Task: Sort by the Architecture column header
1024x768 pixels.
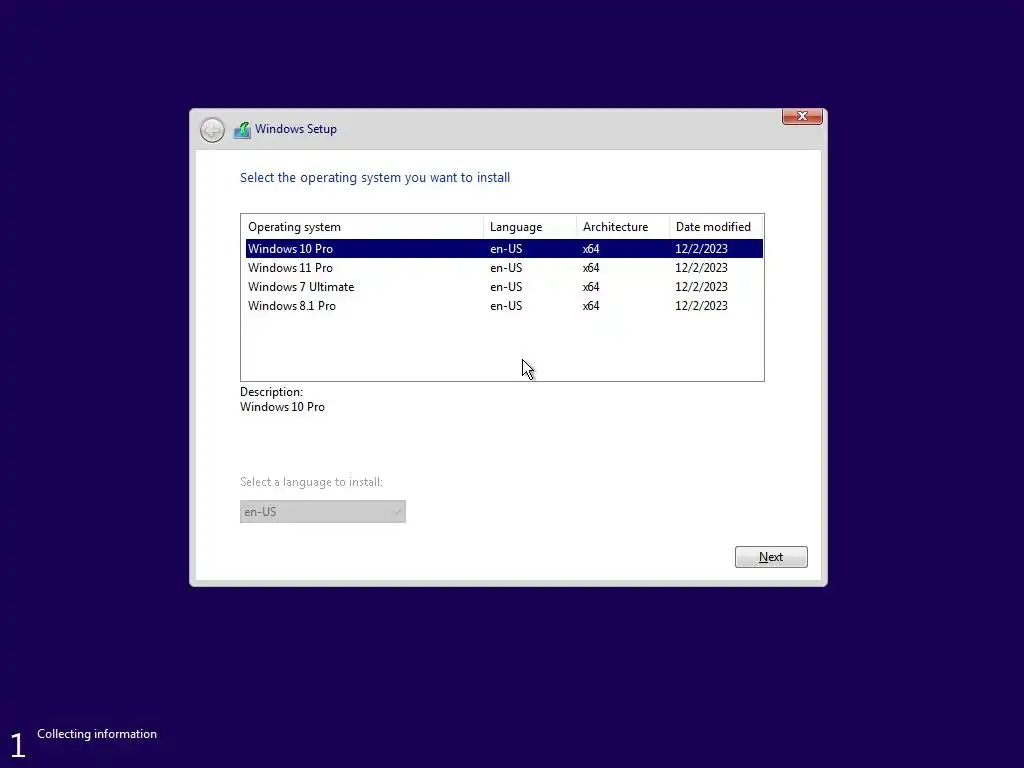Action: 622,227
